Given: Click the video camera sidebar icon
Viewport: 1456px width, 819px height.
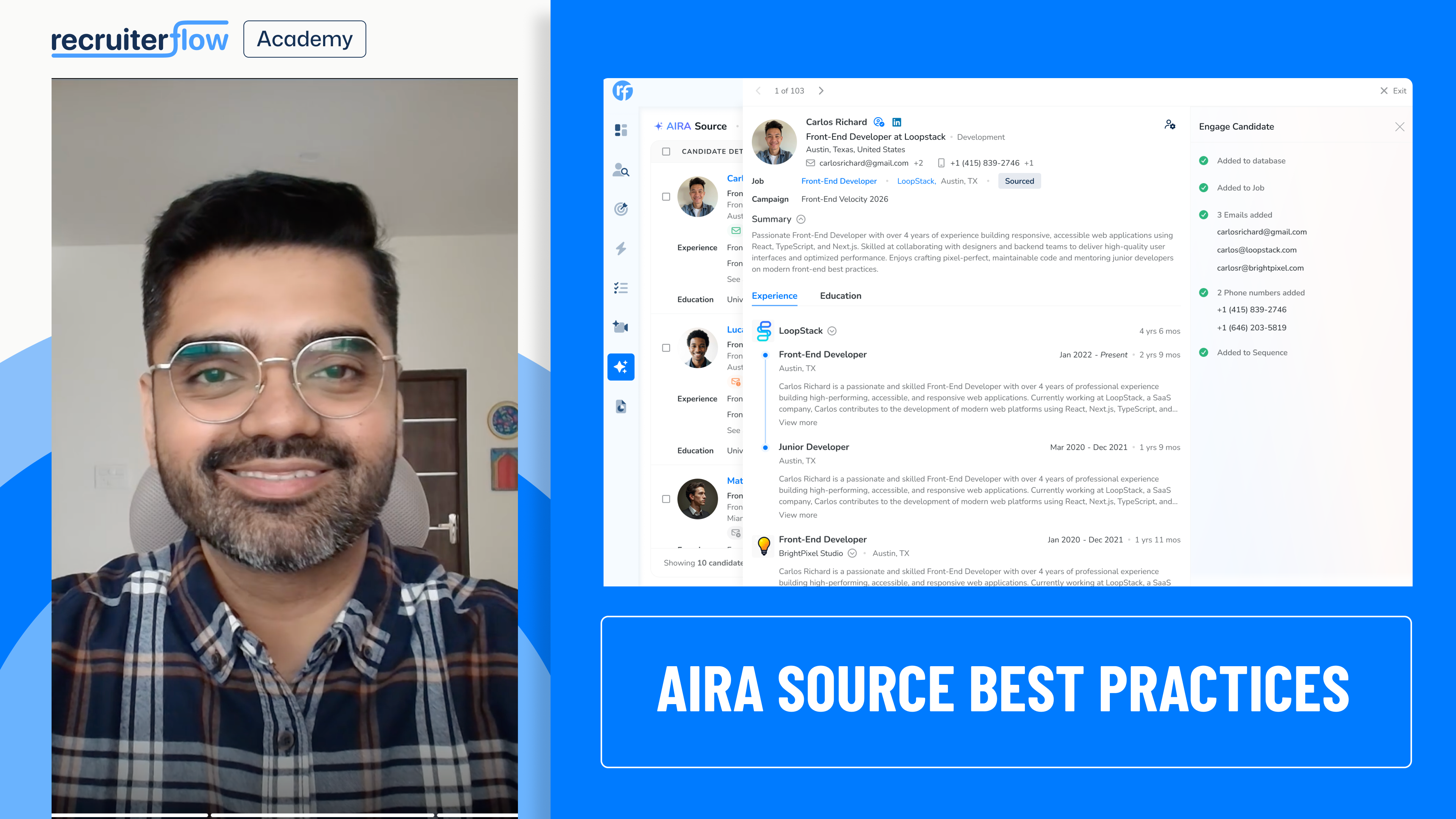Looking at the screenshot, I should click(621, 327).
